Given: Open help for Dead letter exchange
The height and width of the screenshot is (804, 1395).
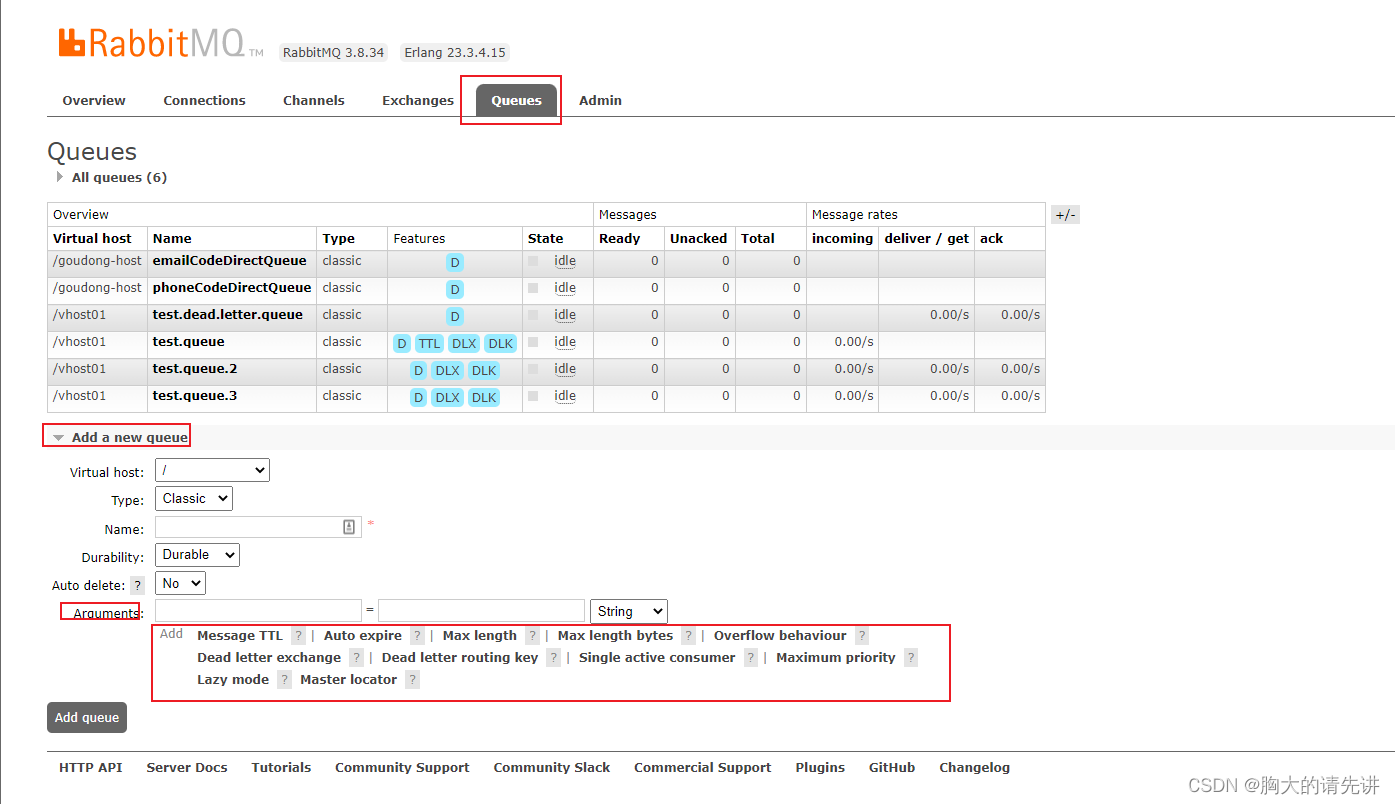Looking at the screenshot, I should click(x=356, y=658).
